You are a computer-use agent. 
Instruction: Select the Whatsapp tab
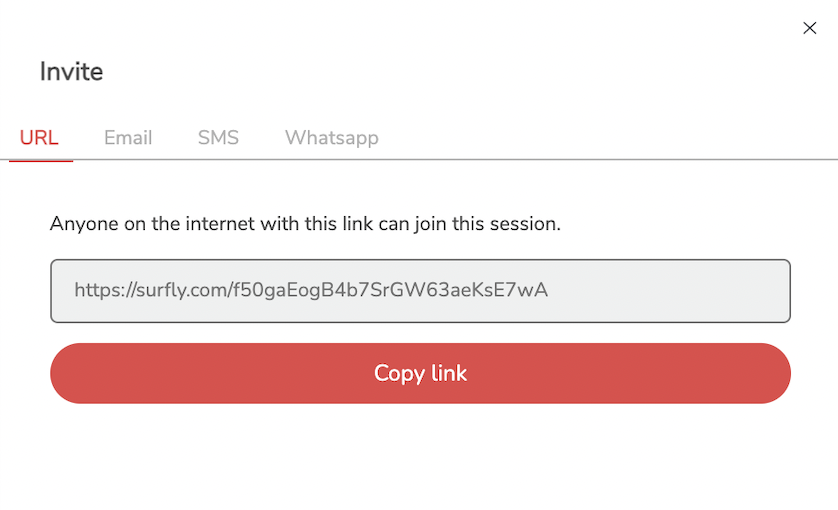331,138
